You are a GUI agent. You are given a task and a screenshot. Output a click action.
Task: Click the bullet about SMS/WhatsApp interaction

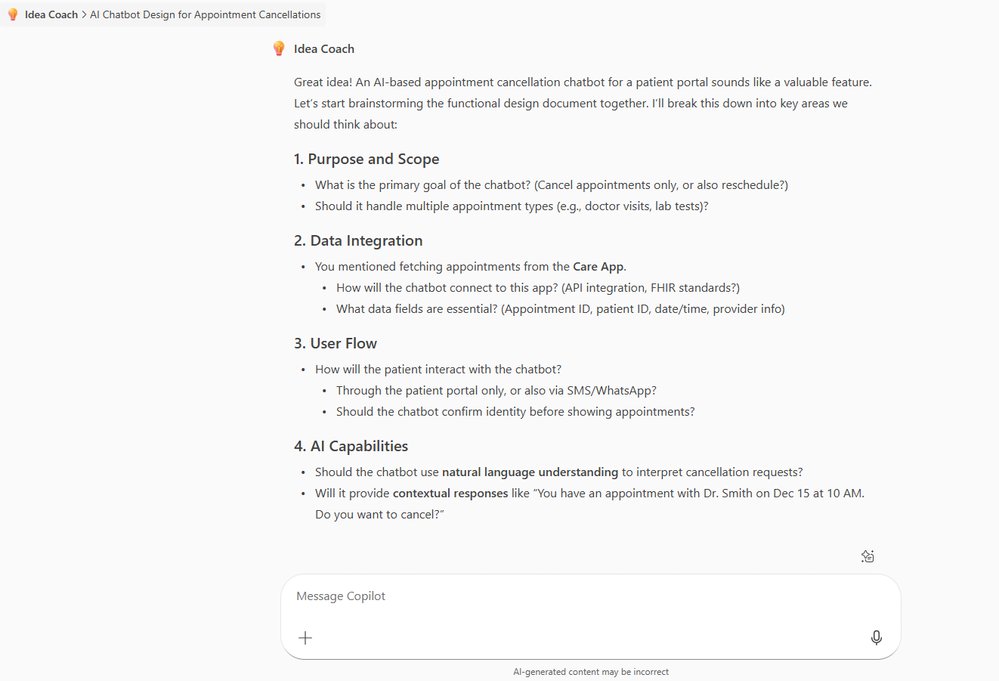pyautogui.click(x=496, y=390)
